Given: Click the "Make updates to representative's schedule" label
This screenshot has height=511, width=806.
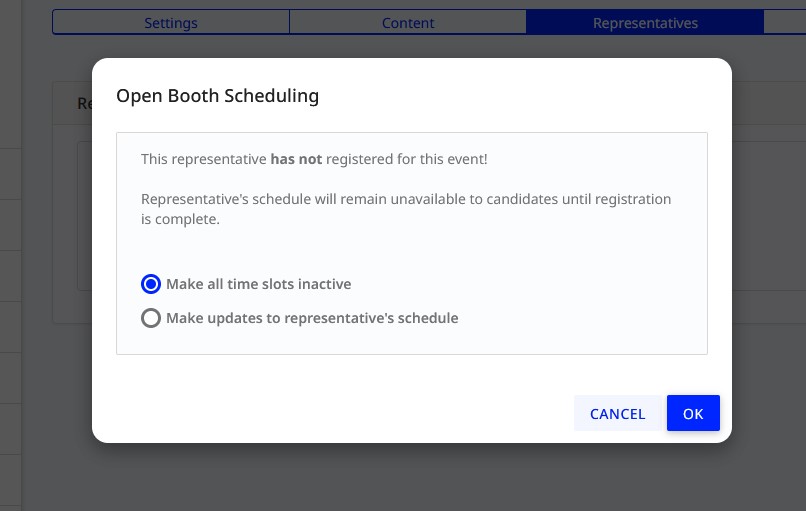Looking at the screenshot, I should point(312,318).
